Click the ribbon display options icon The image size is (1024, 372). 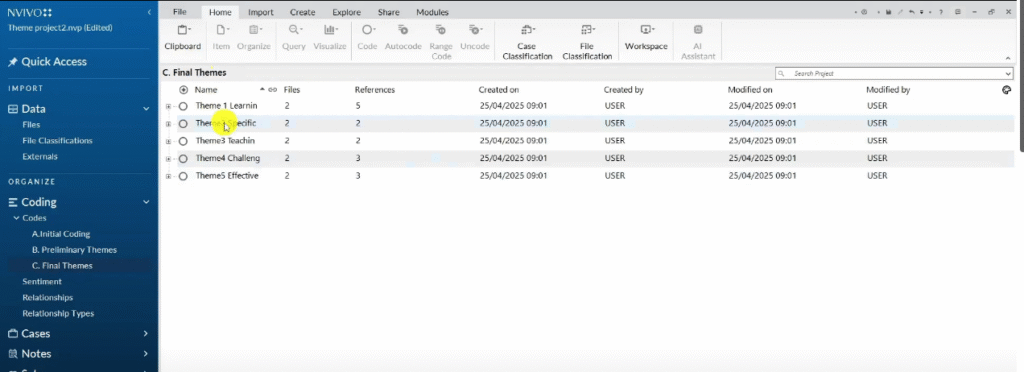coord(958,12)
